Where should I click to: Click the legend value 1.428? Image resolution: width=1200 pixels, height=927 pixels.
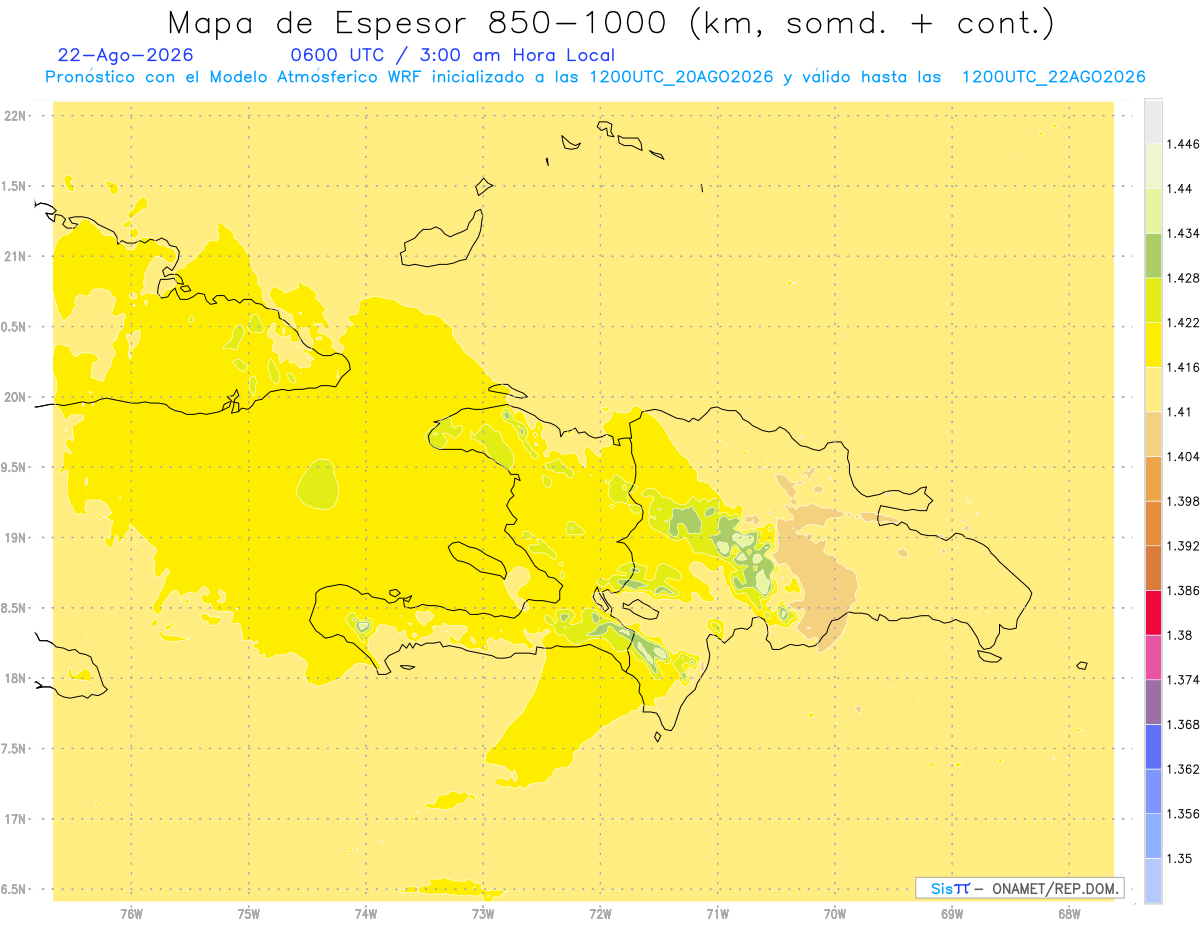[x=1184, y=278]
